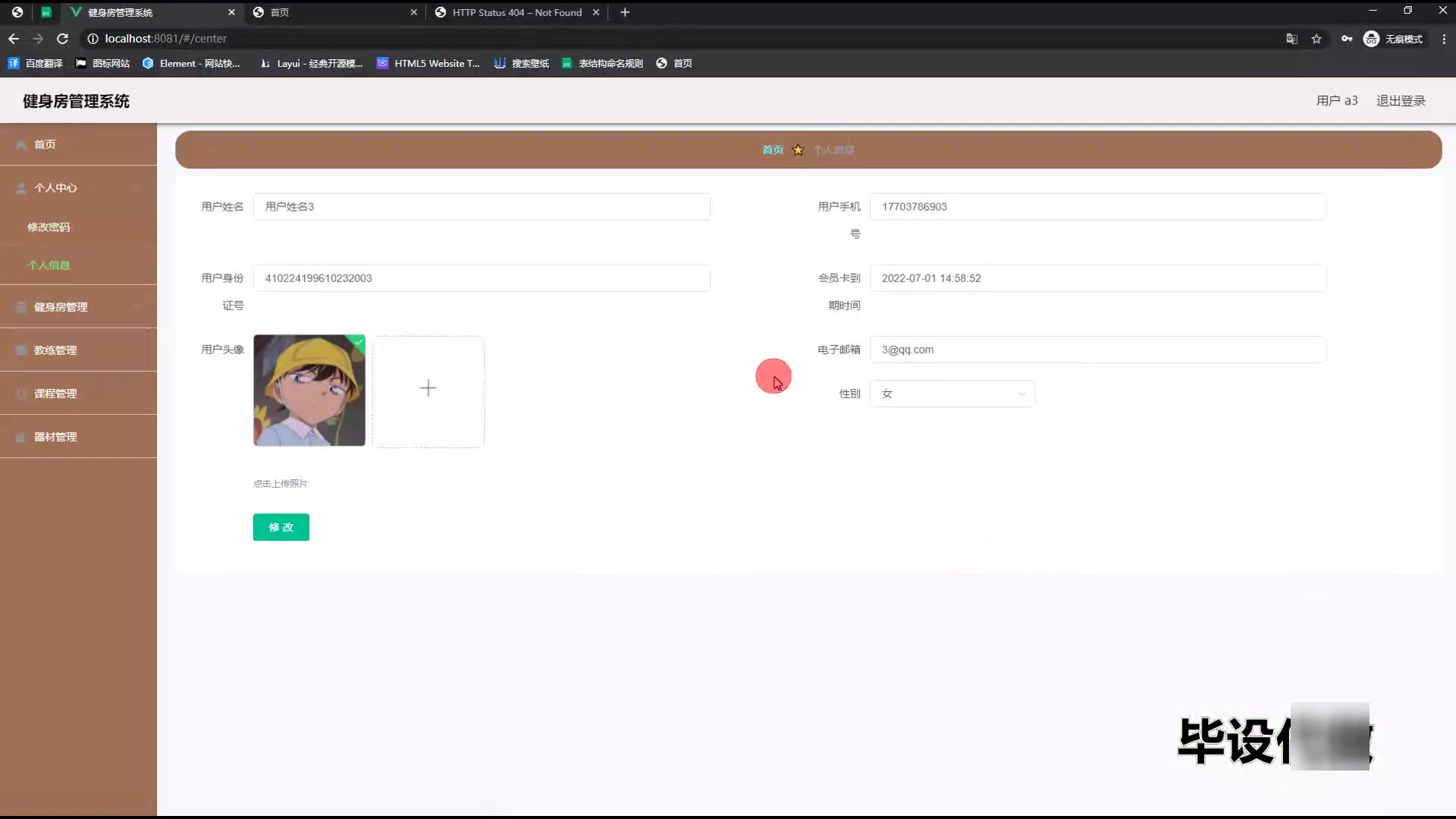Click the forward navigation arrow
Image resolution: width=1456 pixels, height=819 pixels.
point(38,39)
